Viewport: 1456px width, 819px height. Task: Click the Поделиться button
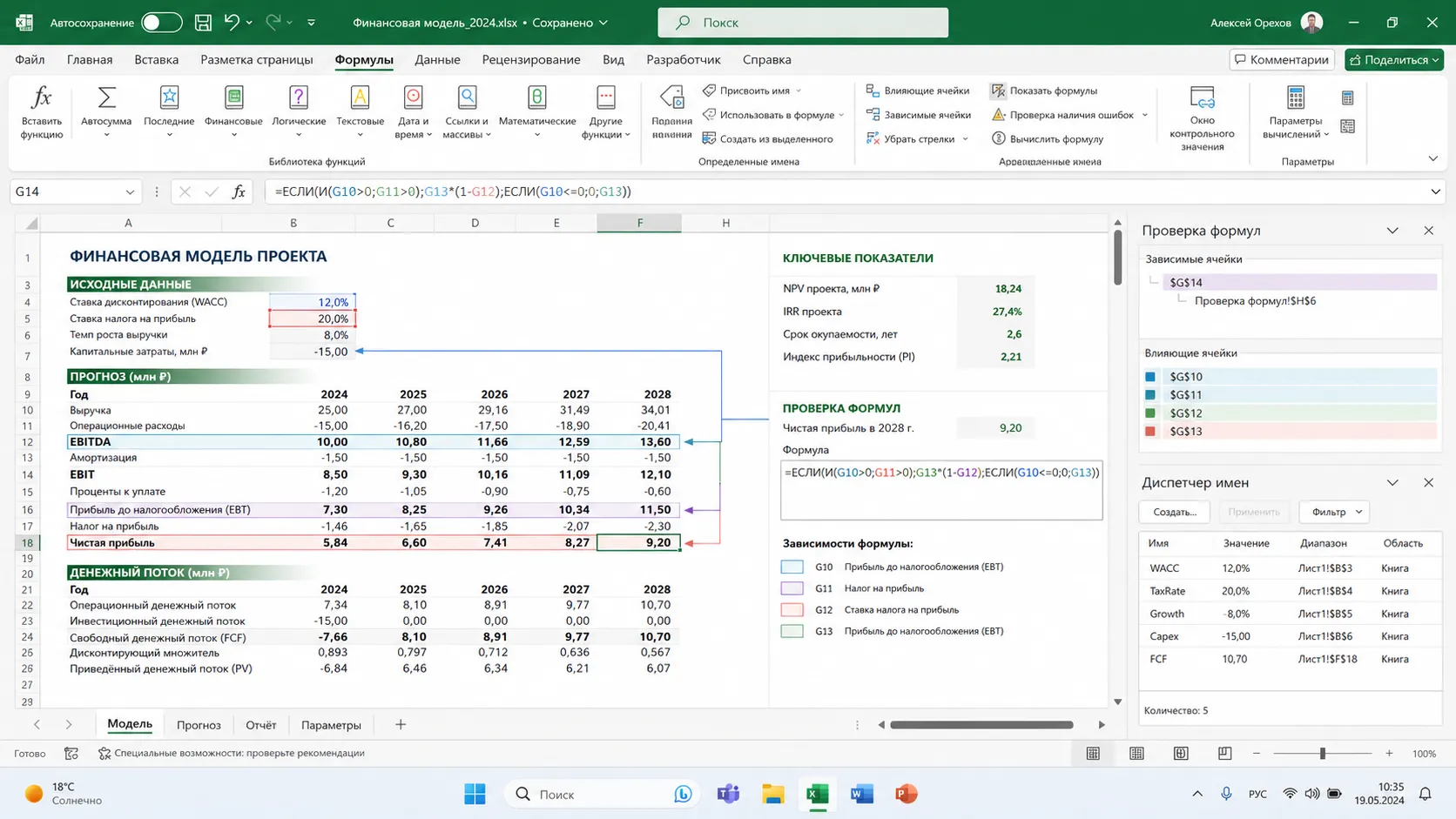[1394, 59]
